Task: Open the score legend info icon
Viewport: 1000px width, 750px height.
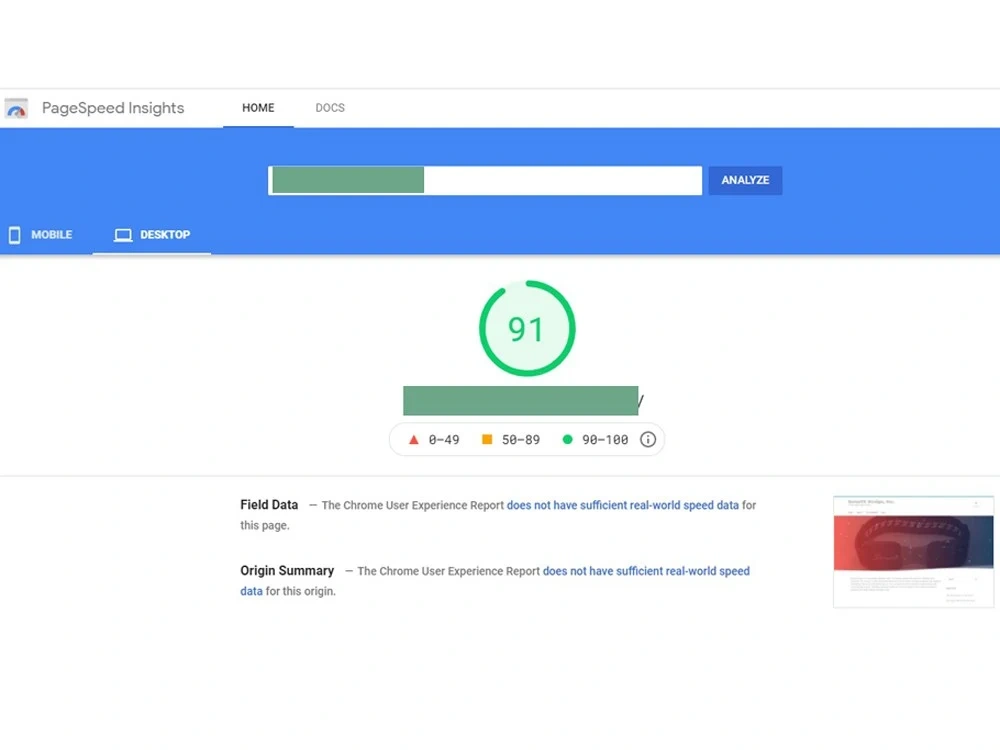Action: (648, 439)
